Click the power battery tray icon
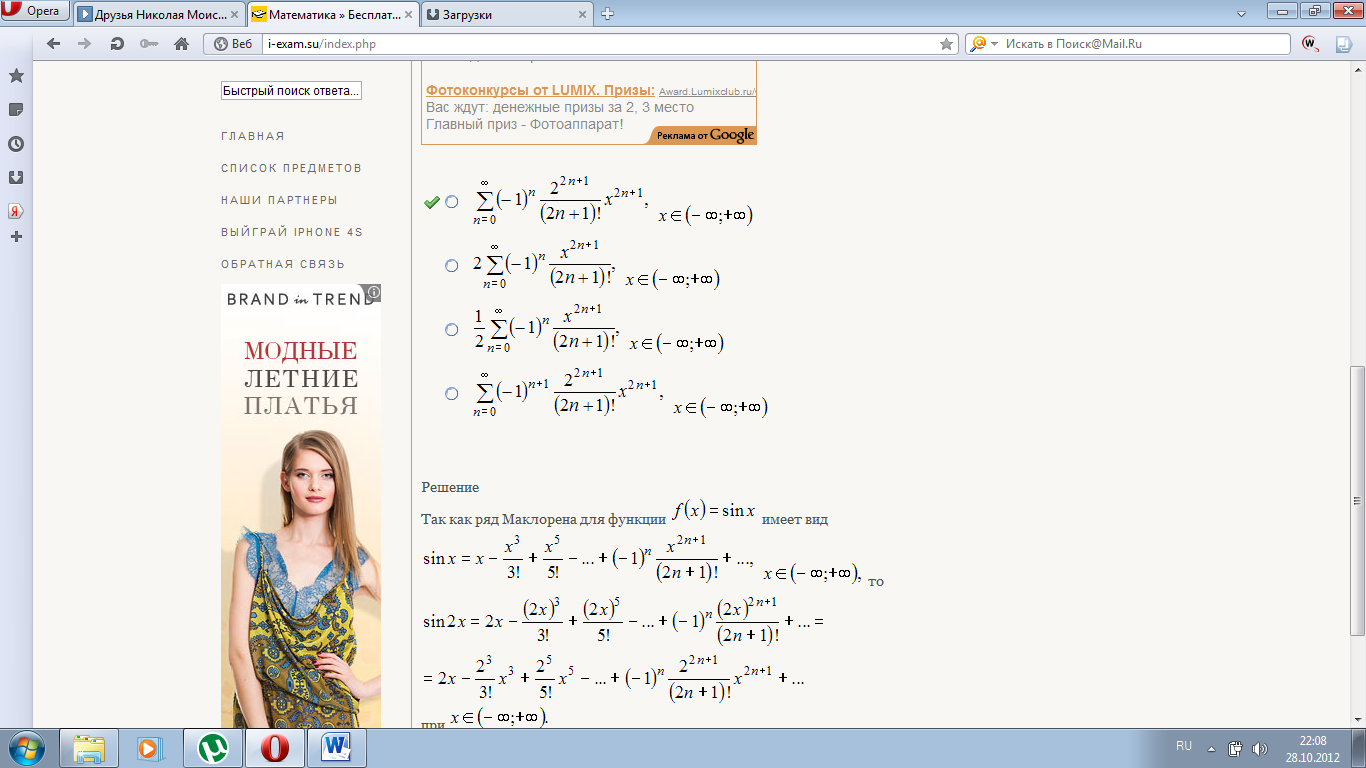This screenshot has height=768, width=1366. point(1236,748)
